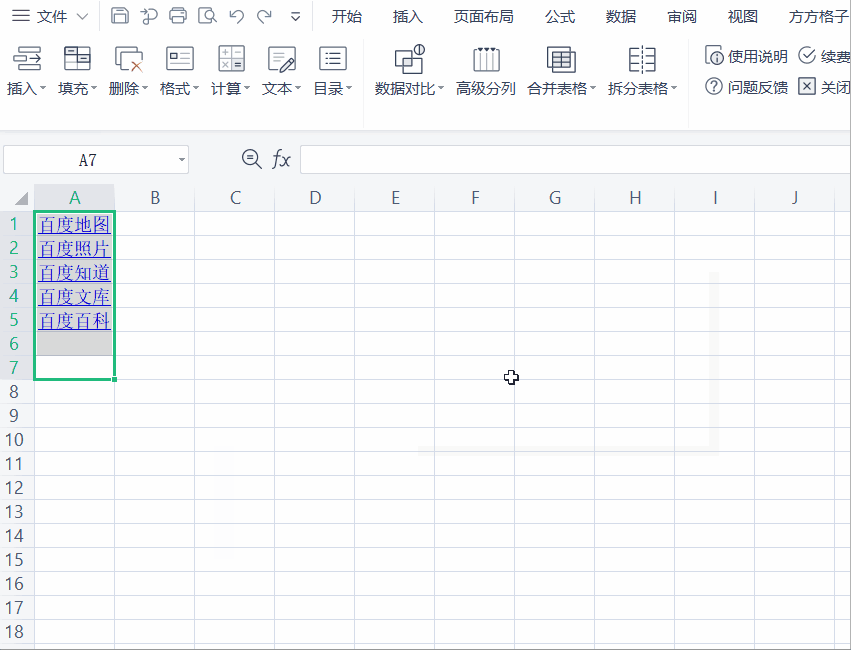Select column A header
The height and width of the screenshot is (650, 851).
pyautogui.click(x=74, y=197)
